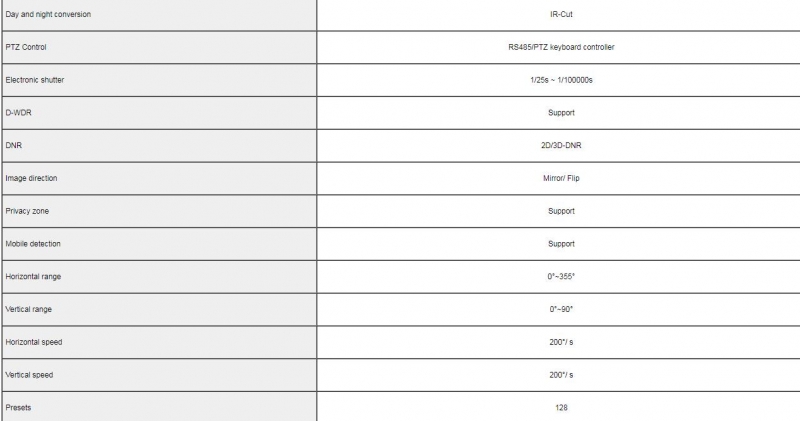Select the '1/25s ~ 1/100000s' shutter value
The height and width of the screenshot is (421, 800).
coord(561,80)
